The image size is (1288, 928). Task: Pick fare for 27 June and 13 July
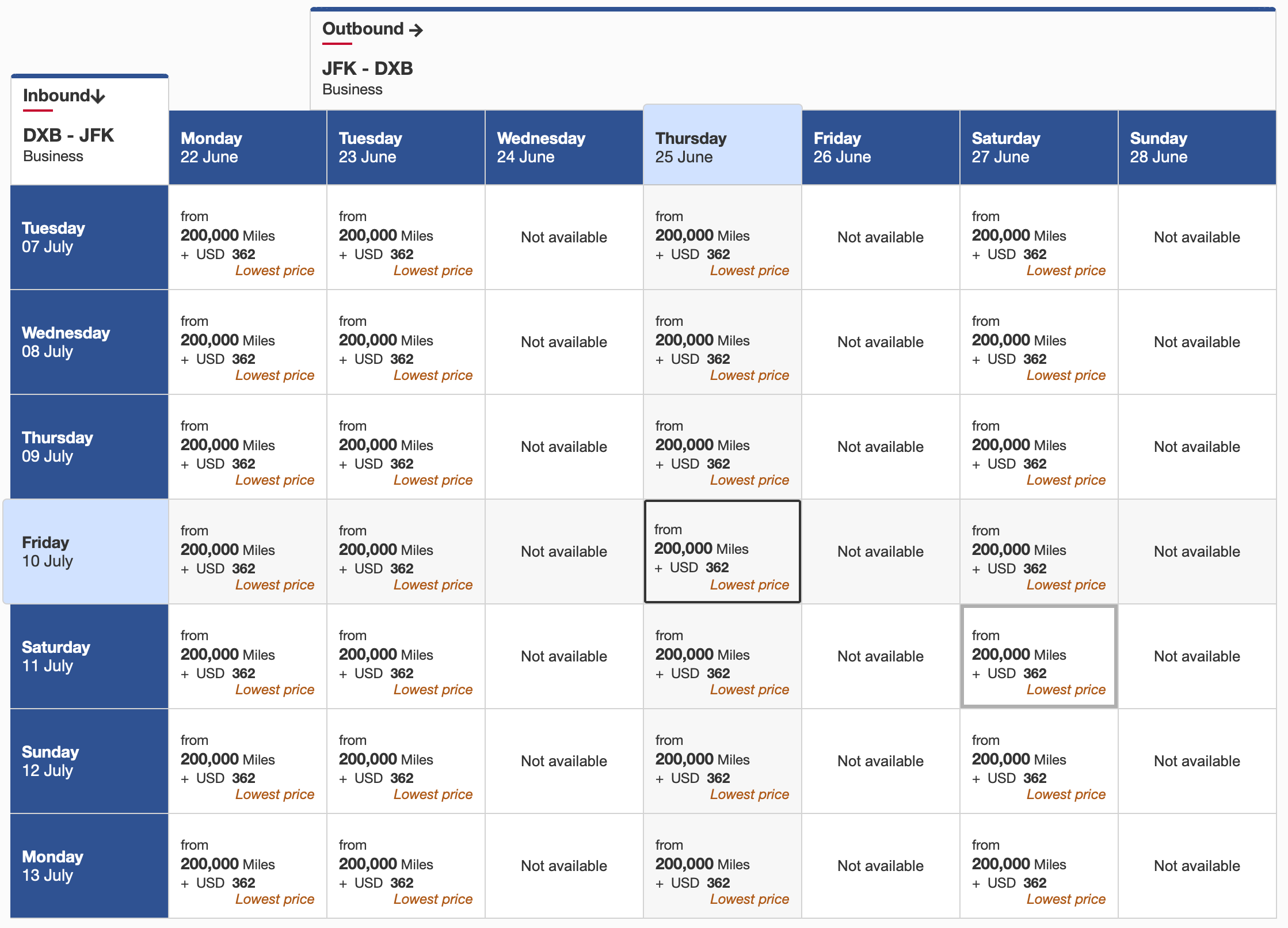click(x=1039, y=866)
